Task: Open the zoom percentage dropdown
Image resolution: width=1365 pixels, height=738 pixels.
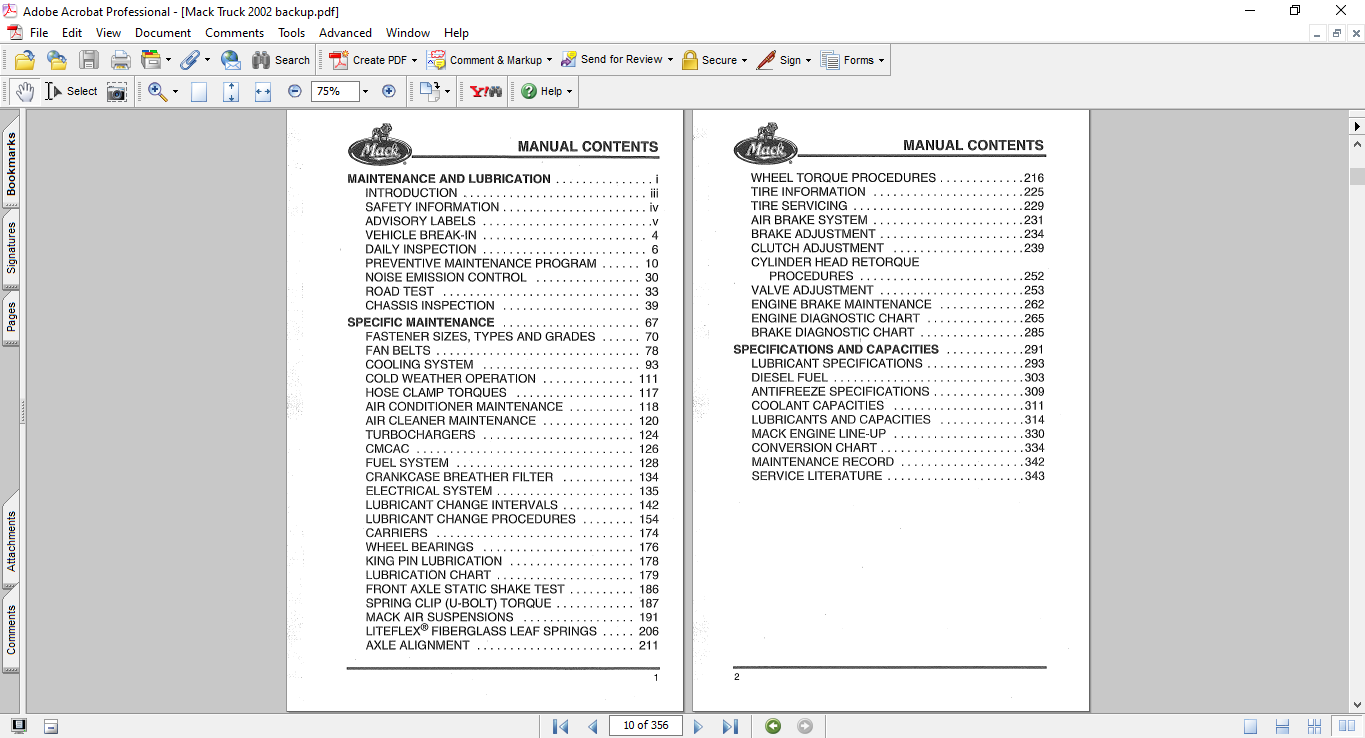Action: (x=365, y=91)
